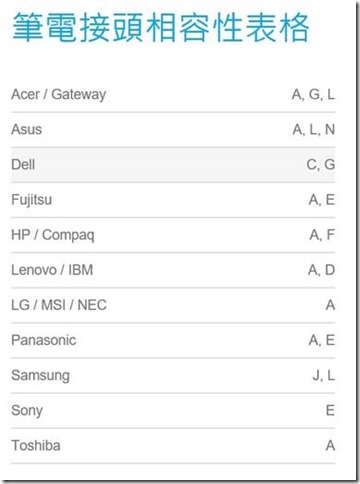
Task: Click Sony's E connector code
Action: (x=330, y=411)
